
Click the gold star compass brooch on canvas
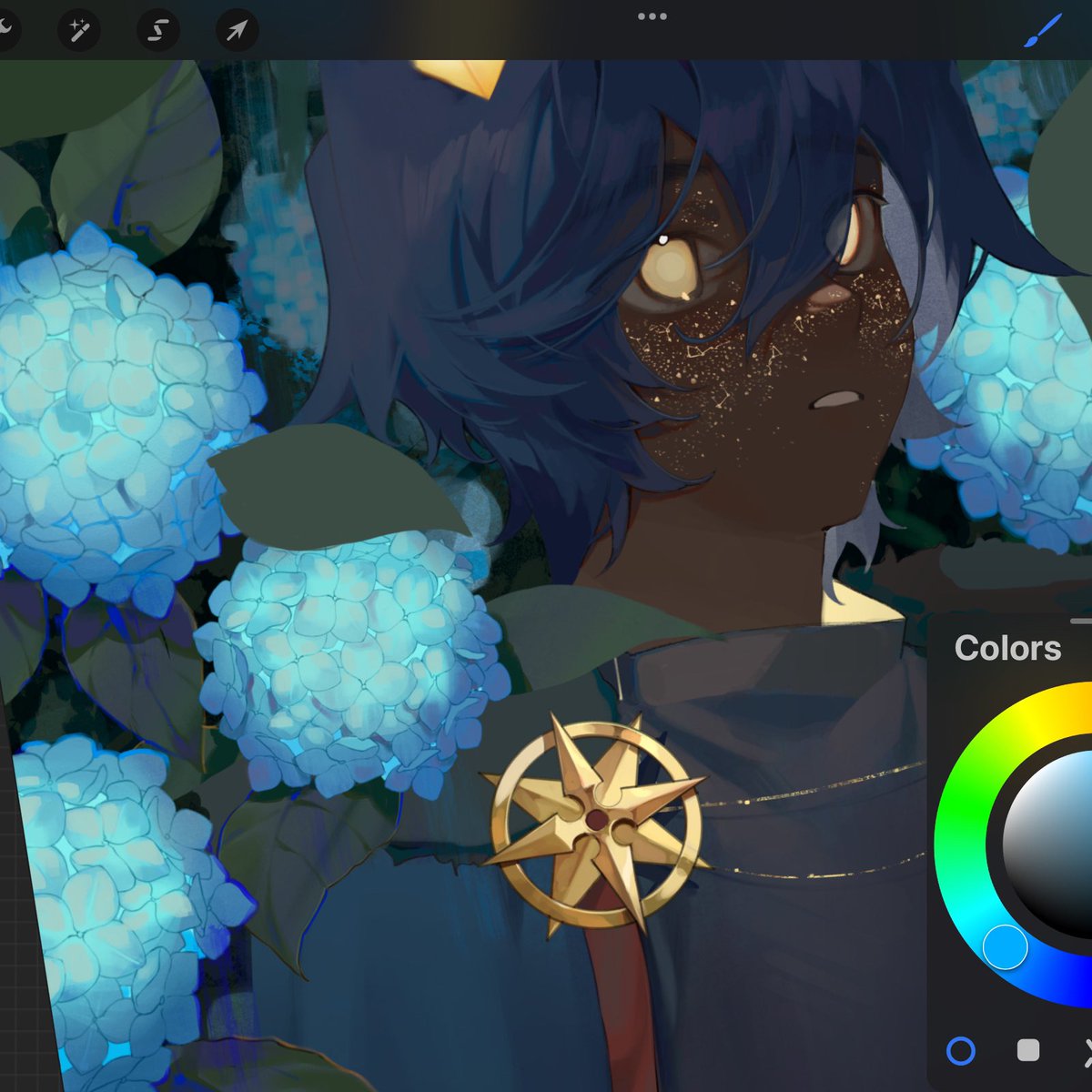click(596, 824)
